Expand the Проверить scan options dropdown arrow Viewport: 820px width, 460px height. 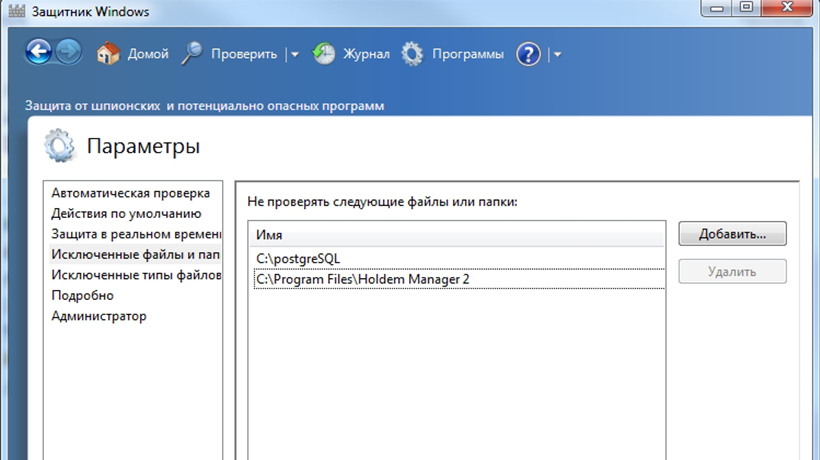295,54
